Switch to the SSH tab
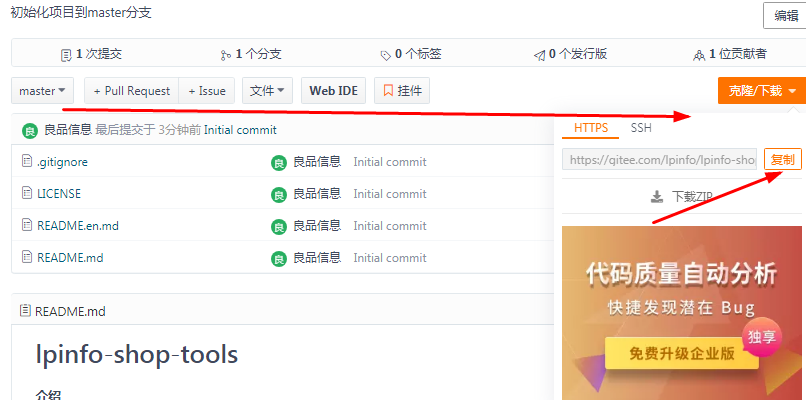 [641, 128]
